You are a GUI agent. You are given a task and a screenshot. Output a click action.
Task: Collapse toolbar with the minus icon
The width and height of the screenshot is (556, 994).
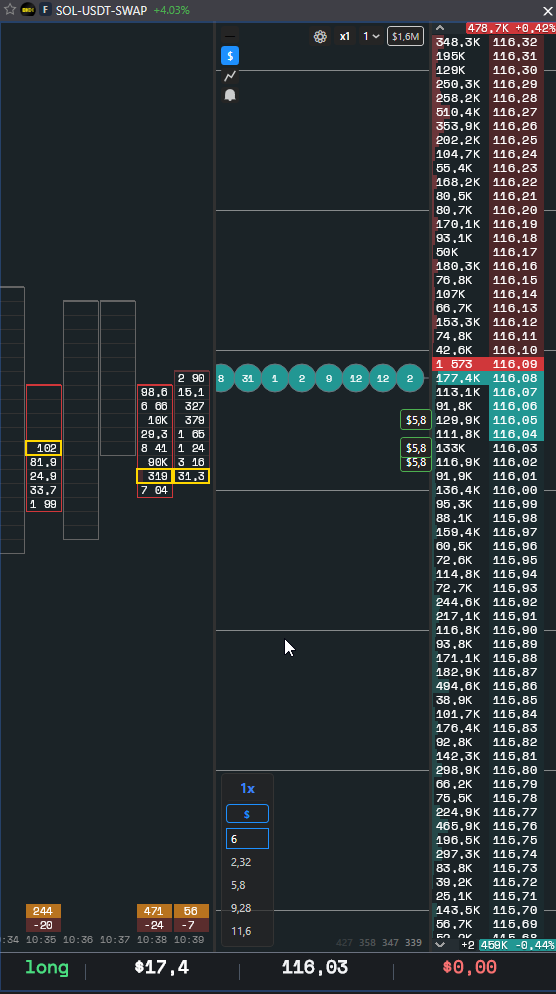click(230, 37)
